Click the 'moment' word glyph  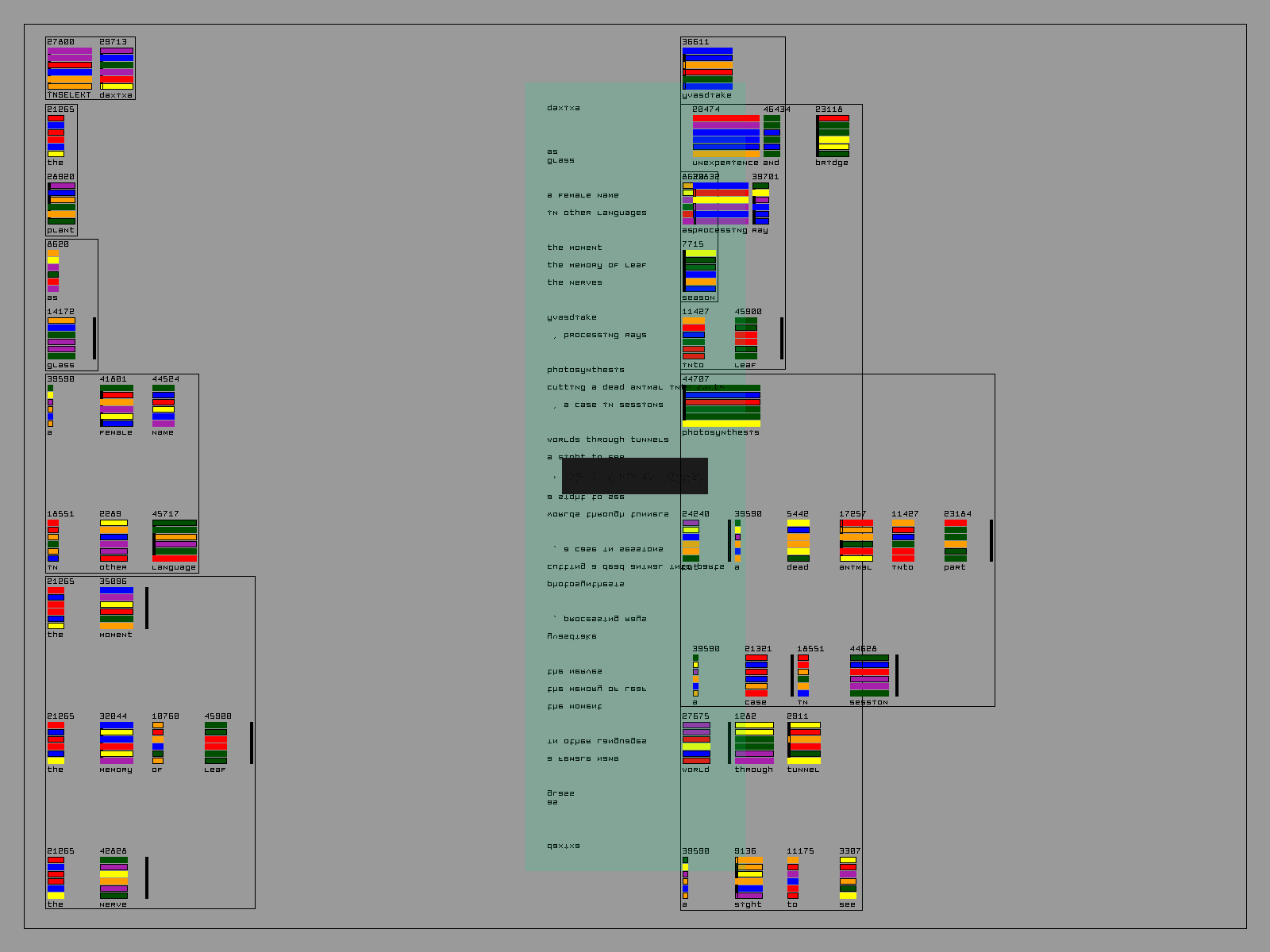pyautogui.click(x=116, y=608)
